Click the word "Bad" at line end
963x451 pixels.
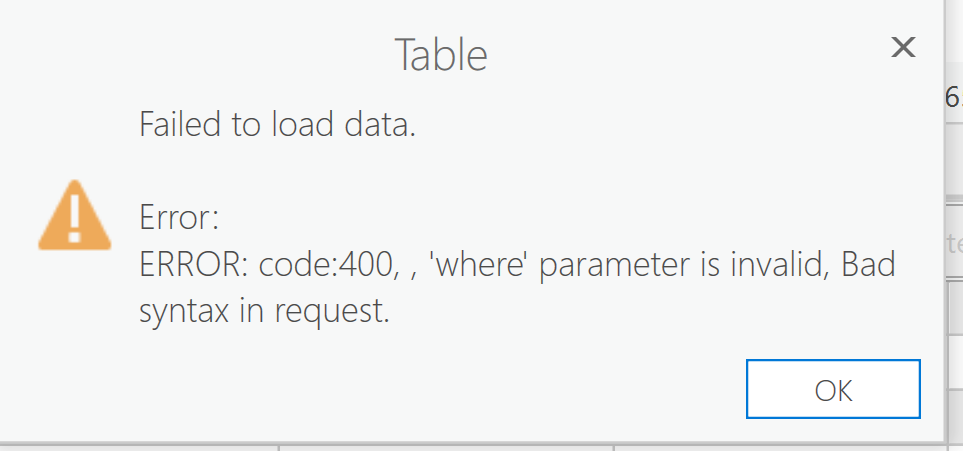(868, 266)
